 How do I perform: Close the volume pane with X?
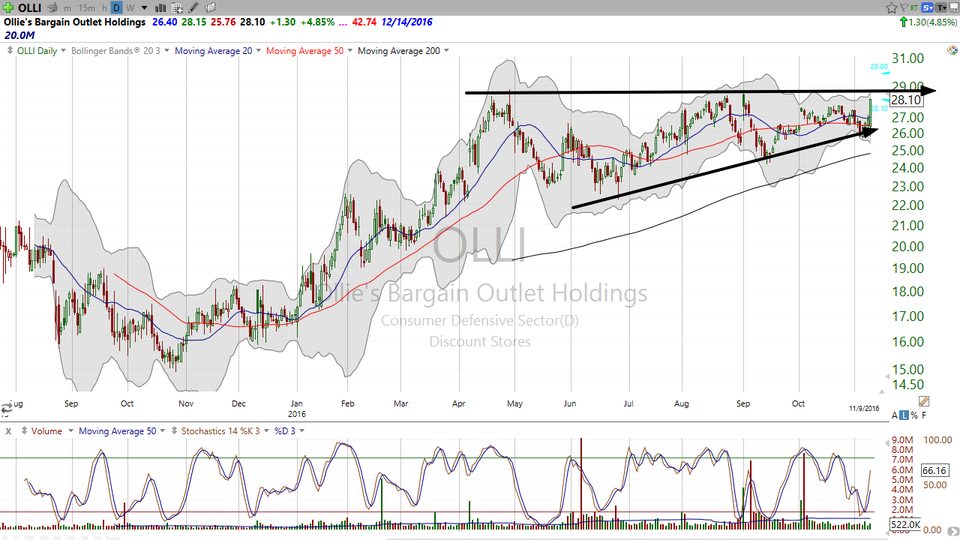[9, 431]
